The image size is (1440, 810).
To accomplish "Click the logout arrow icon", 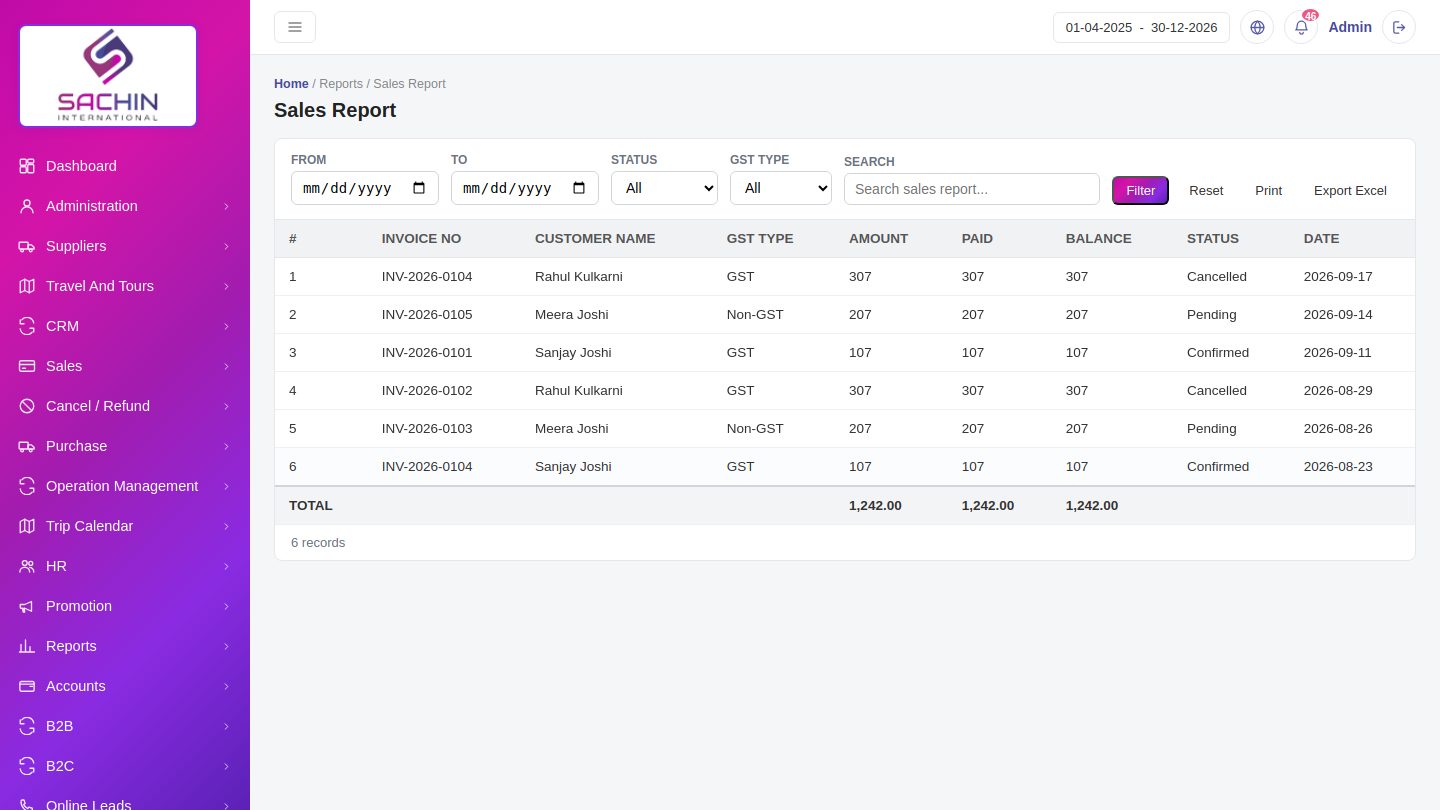I will [x=1399, y=27].
